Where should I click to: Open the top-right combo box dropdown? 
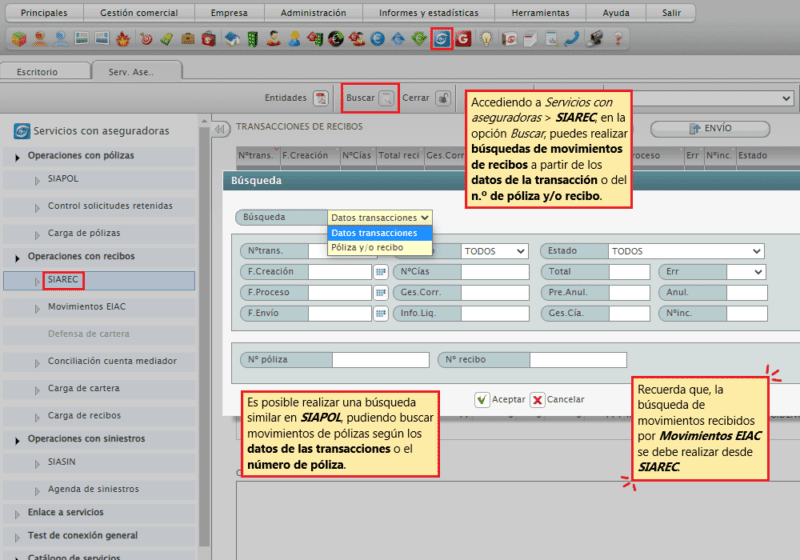[786, 98]
